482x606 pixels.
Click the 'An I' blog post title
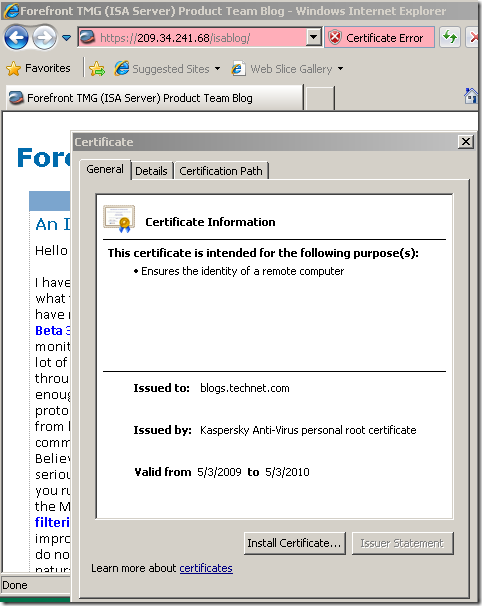pyautogui.click(x=53, y=224)
